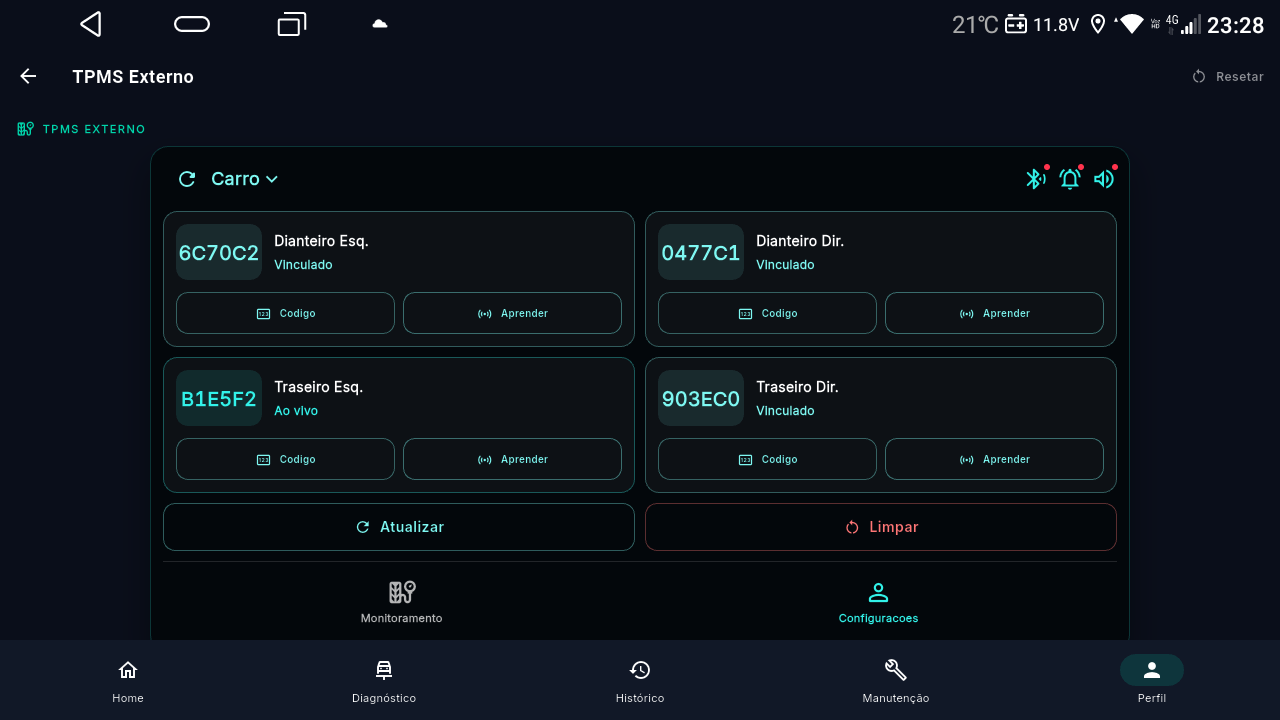Click the cloud icon in status bar
This screenshot has width=1280, height=720.
(380, 24)
